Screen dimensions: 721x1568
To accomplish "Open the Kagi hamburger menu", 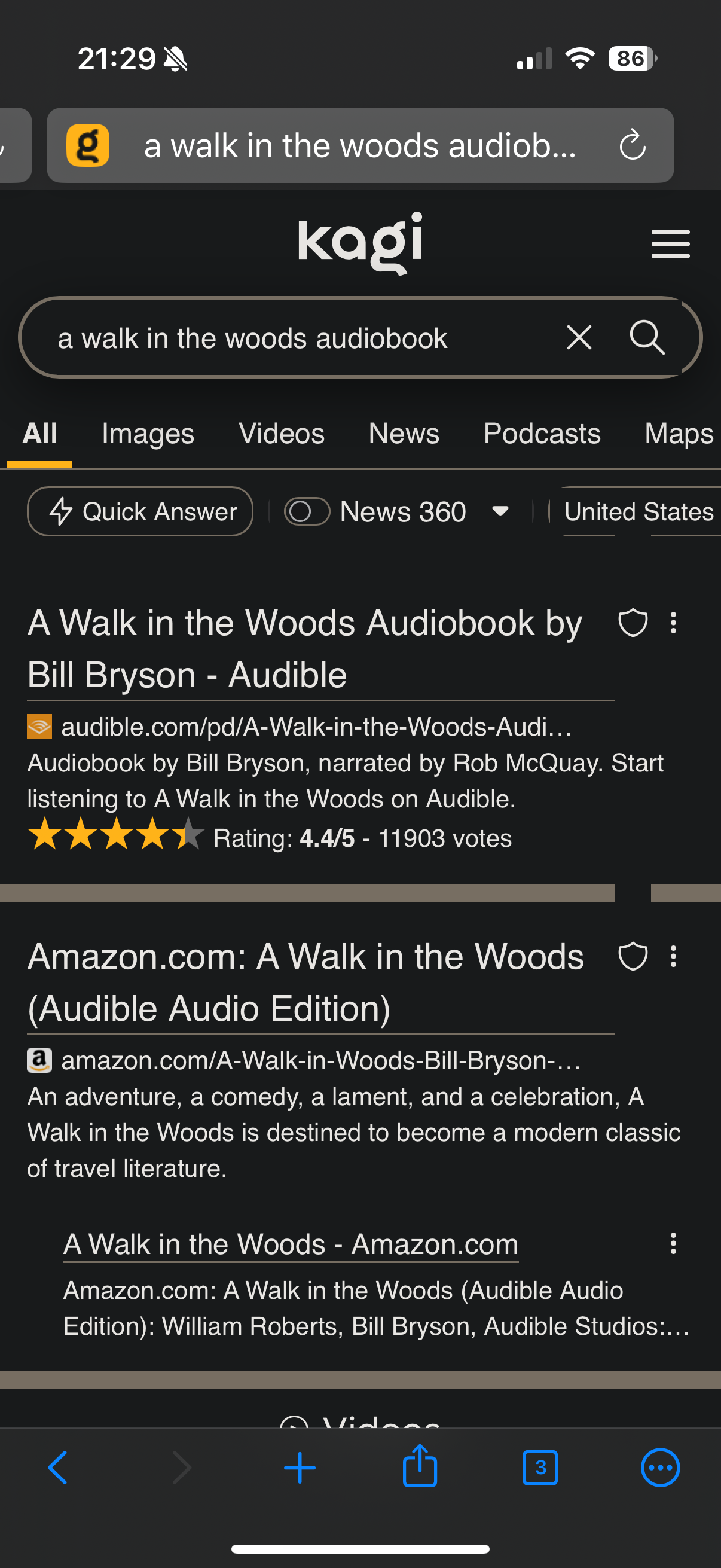I will click(x=670, y=244).
